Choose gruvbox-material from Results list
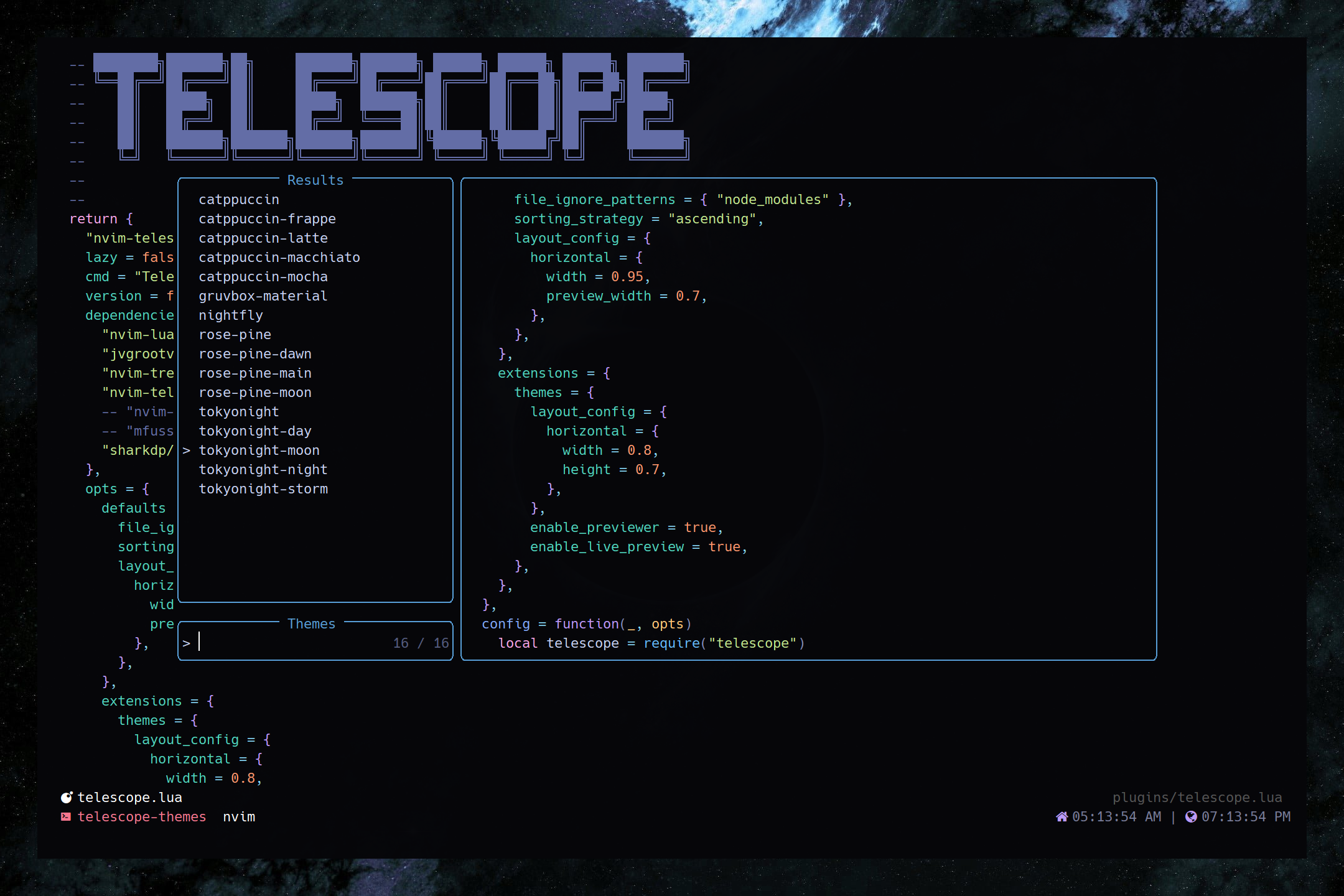Viewport: 1344px width, 896px height. 263,296
